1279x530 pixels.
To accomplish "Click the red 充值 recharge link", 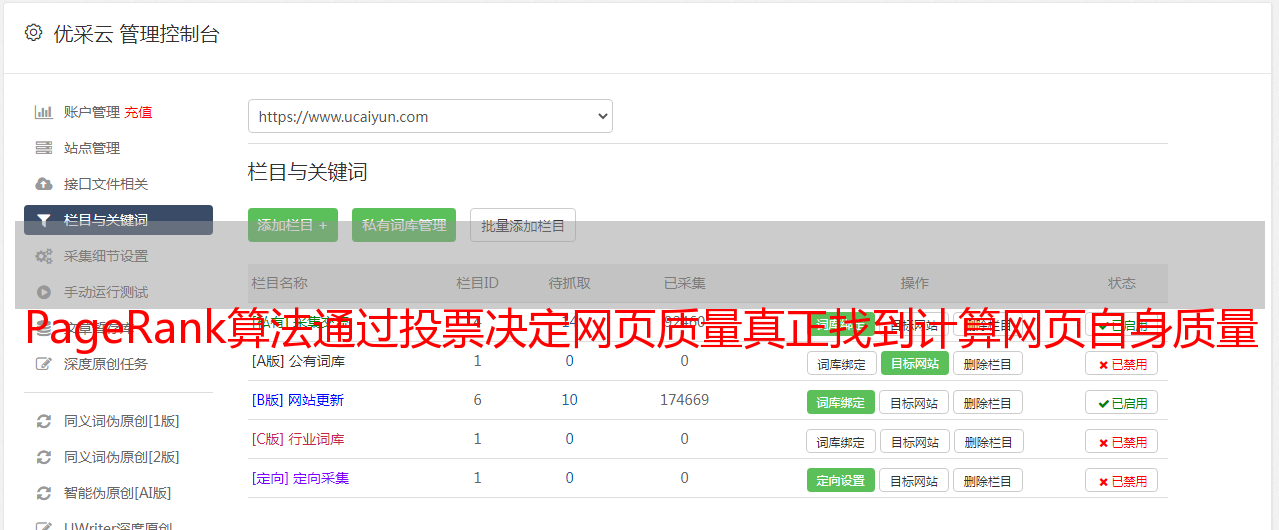I will point(138,112).
